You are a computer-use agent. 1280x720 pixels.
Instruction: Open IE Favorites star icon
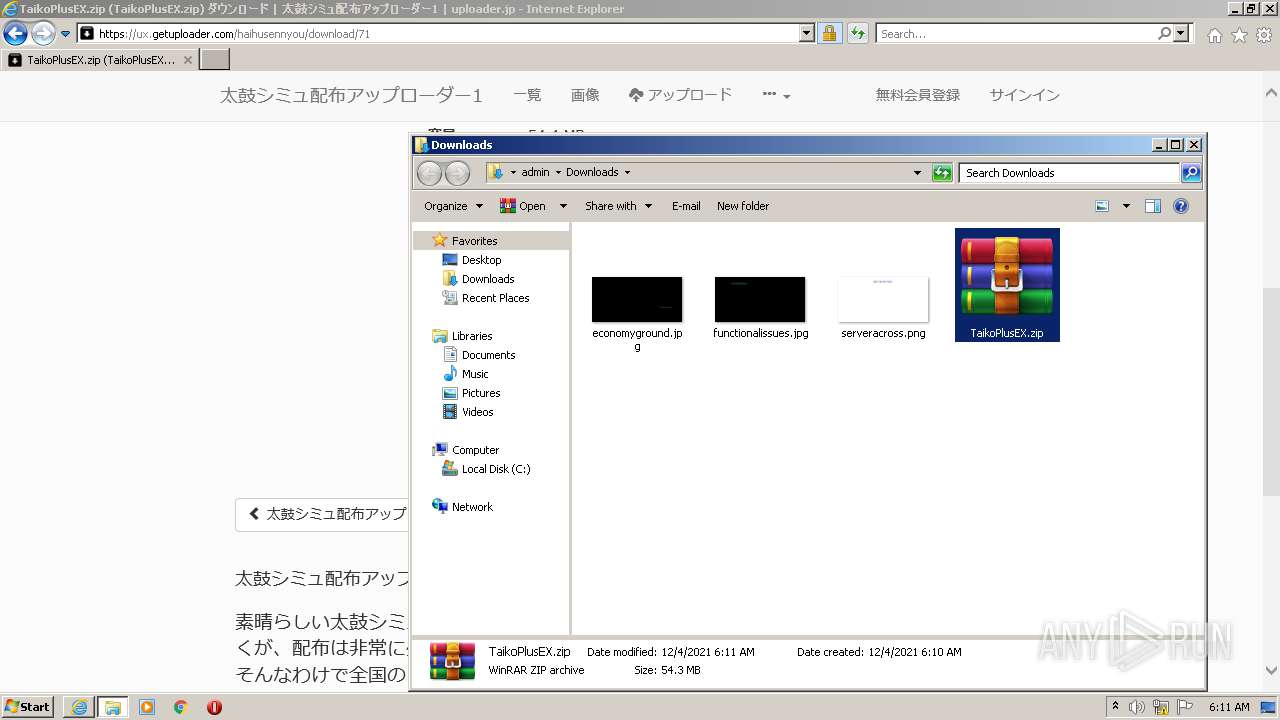point(1239,35)
